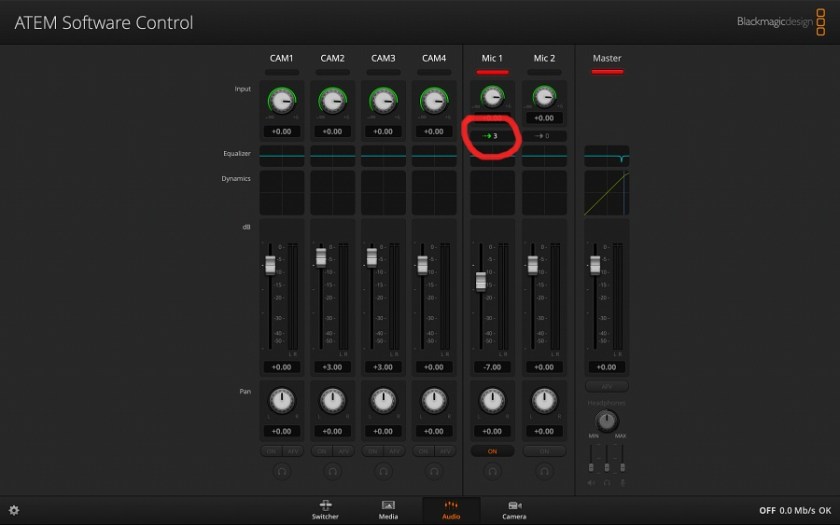Screen dimensions: 840x525
Task: Click the CAM3 input gain knob
Action: [x=383, y=101]
